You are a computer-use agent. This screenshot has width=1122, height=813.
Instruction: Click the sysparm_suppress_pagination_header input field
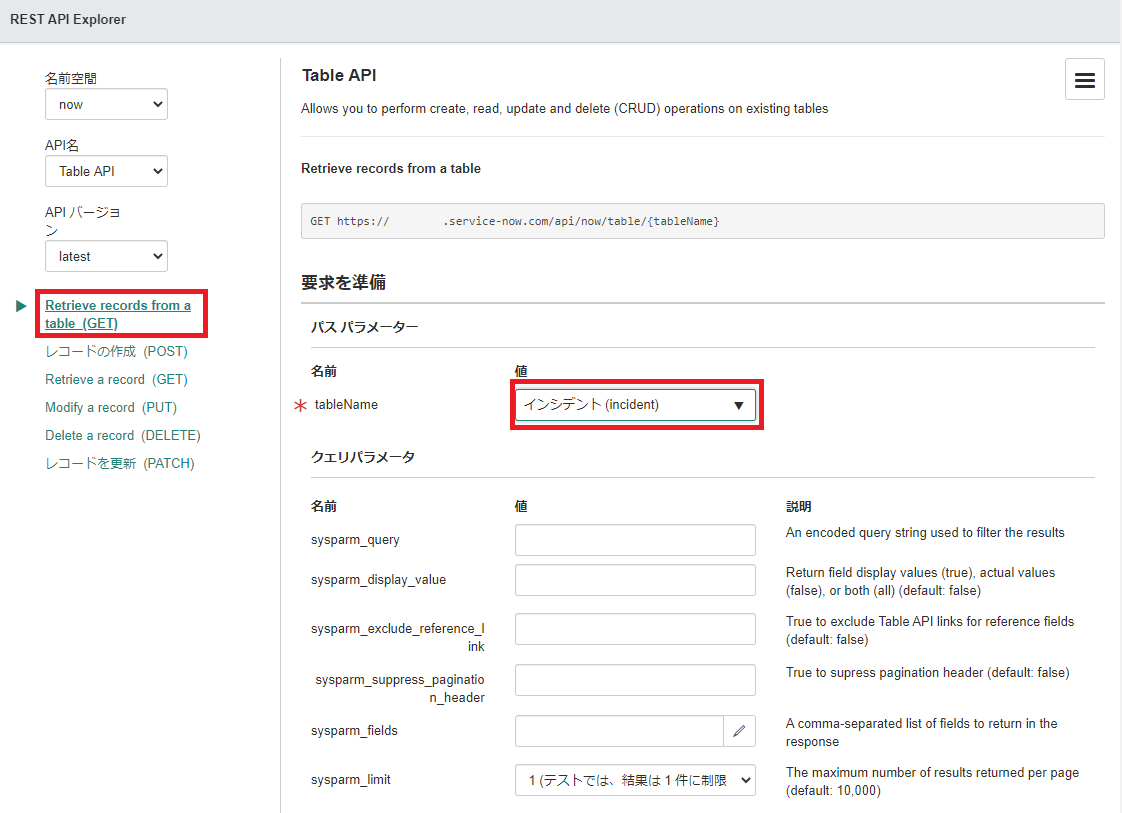(635, 680)
